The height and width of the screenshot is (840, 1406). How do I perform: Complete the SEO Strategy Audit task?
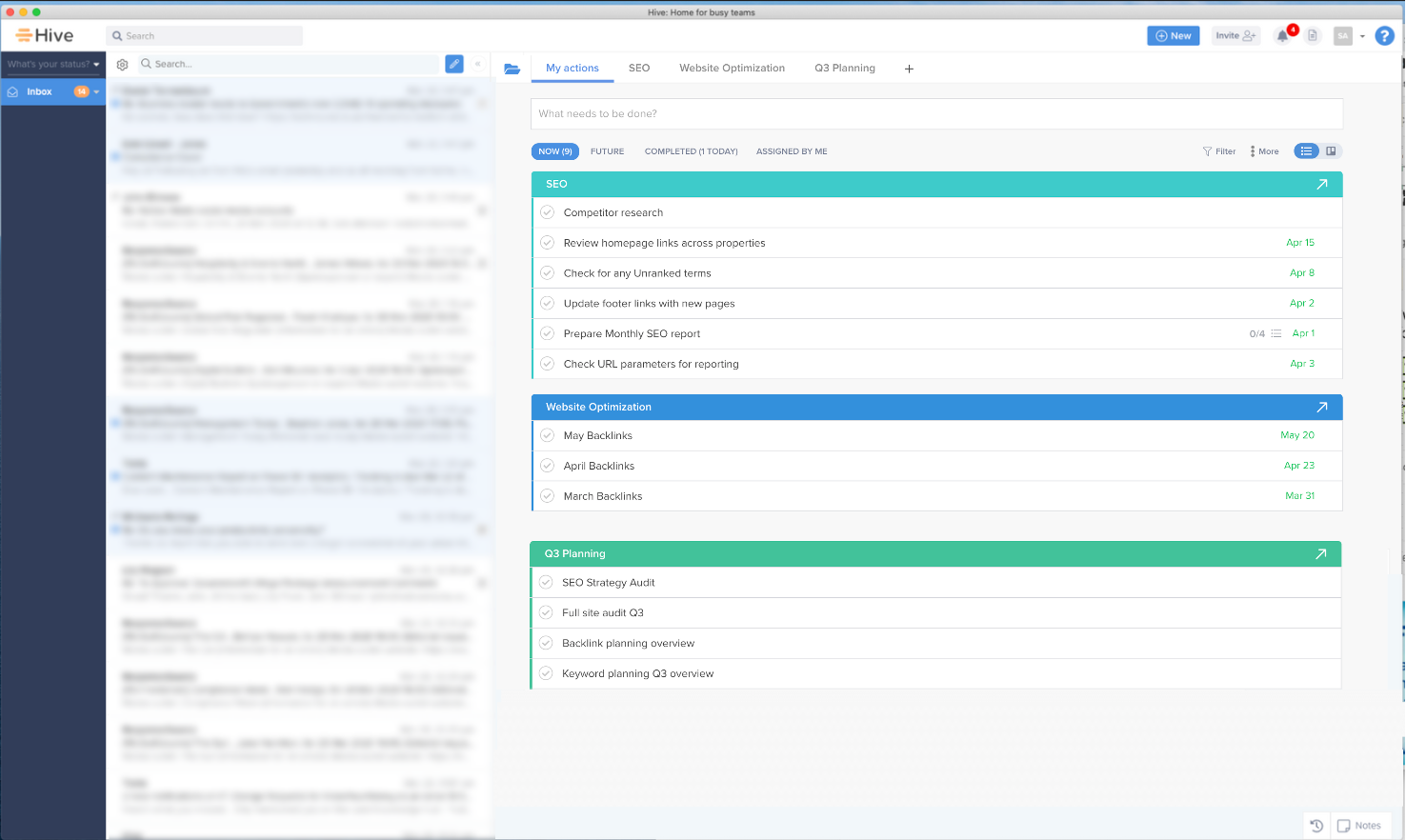[x=546, y=582]
